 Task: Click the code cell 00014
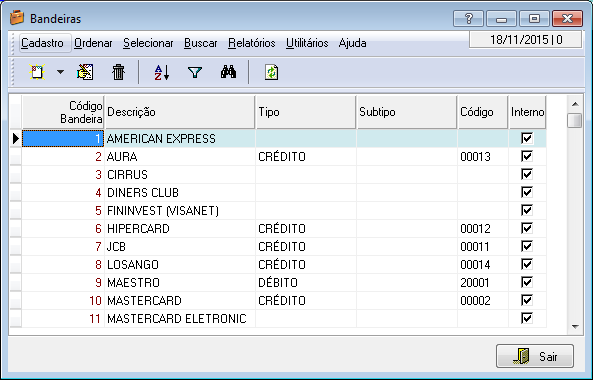(483, 265)
